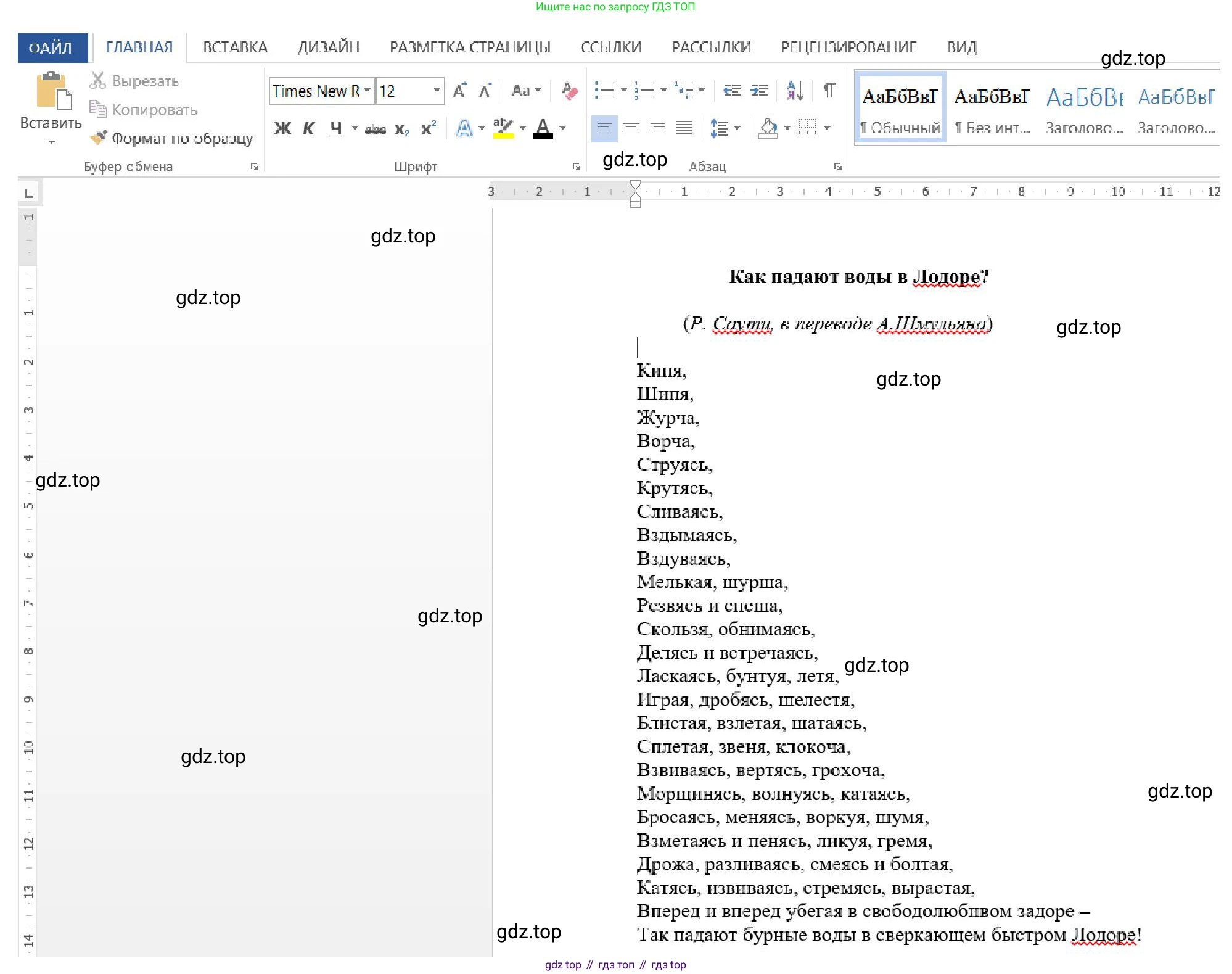Viewport: 1232px width, 974px height.
Task: Click the left indent marker on the ruler
Action: (636, 203)
